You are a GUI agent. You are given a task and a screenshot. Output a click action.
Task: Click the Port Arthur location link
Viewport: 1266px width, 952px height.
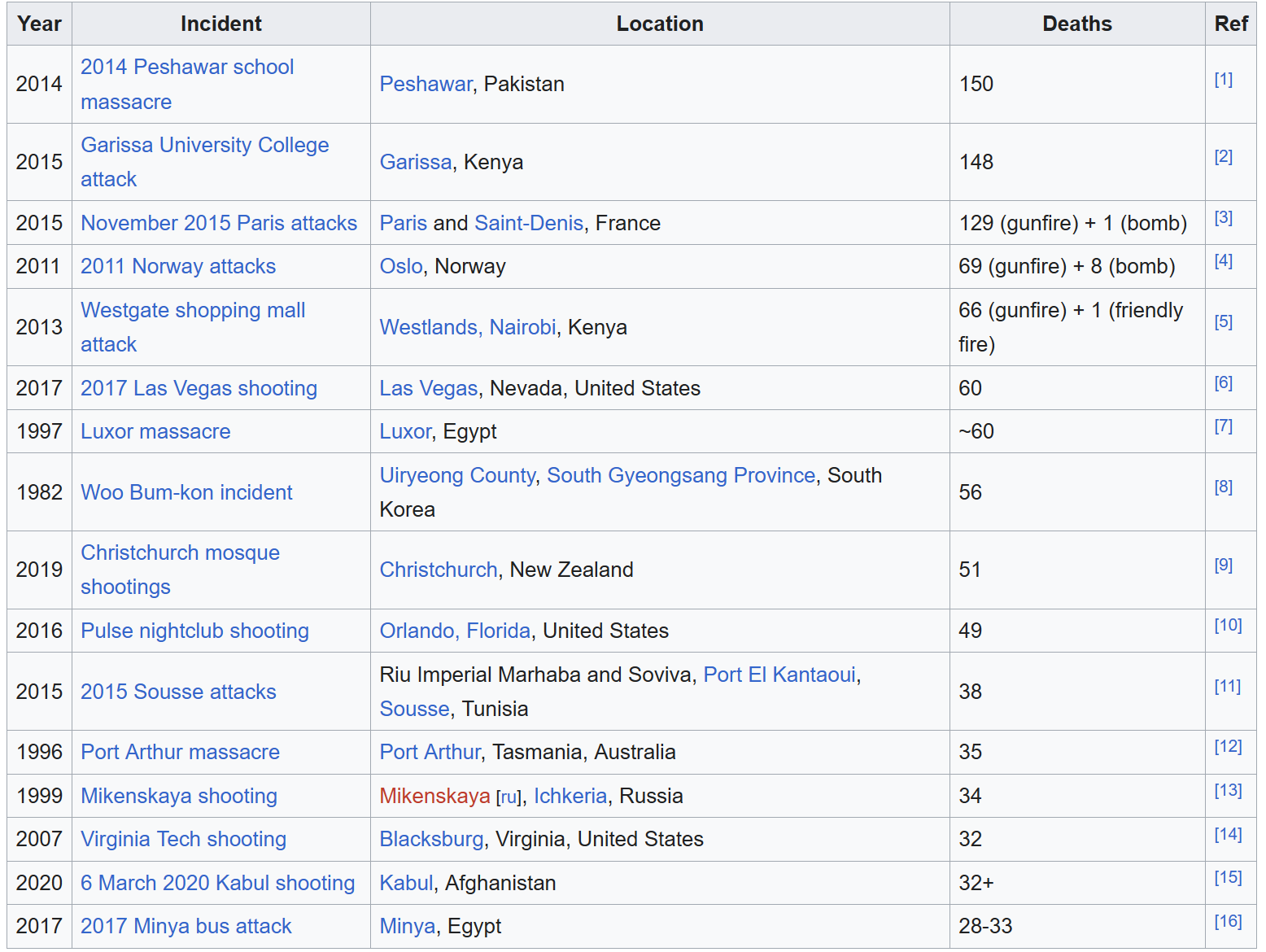point(430,752)
